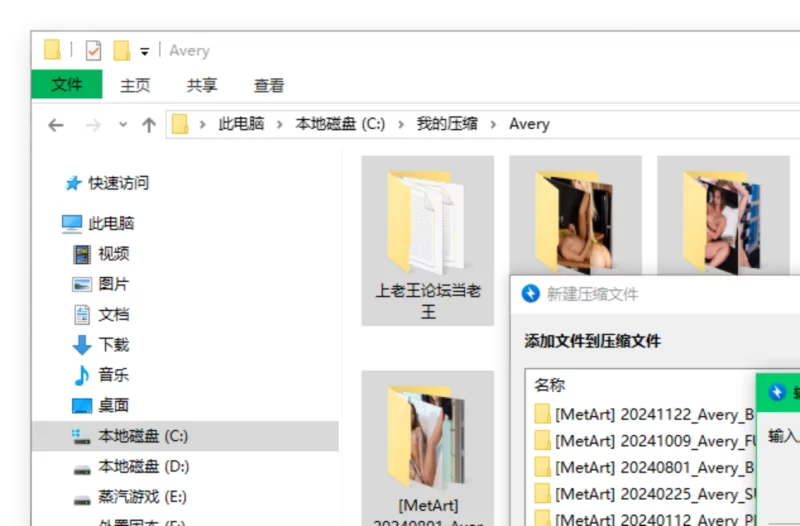Click folder icon in address bar
Viewport: 800px width, 526px height.
[x=180, y=124]
